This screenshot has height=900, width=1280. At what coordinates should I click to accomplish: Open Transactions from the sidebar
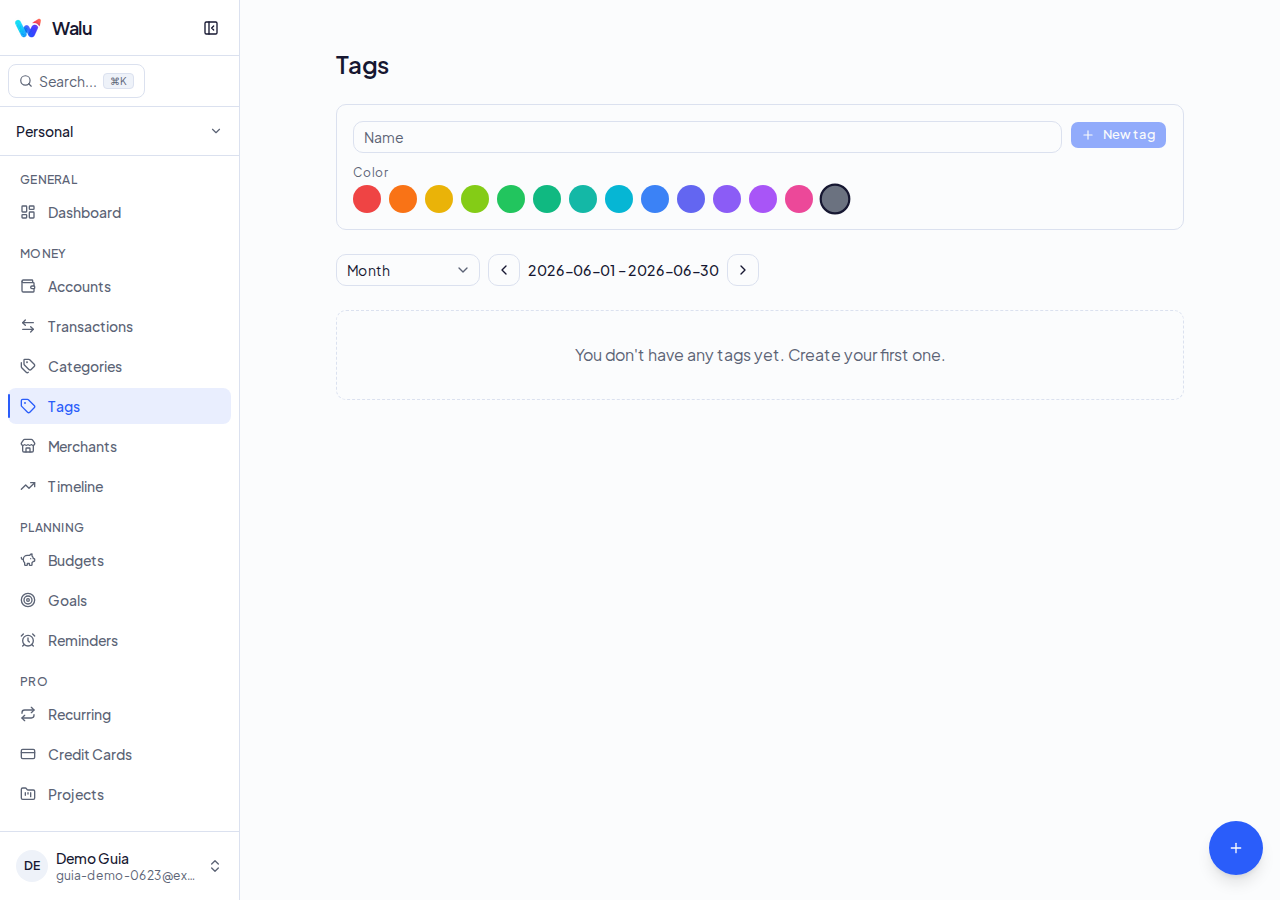(119, 326)
